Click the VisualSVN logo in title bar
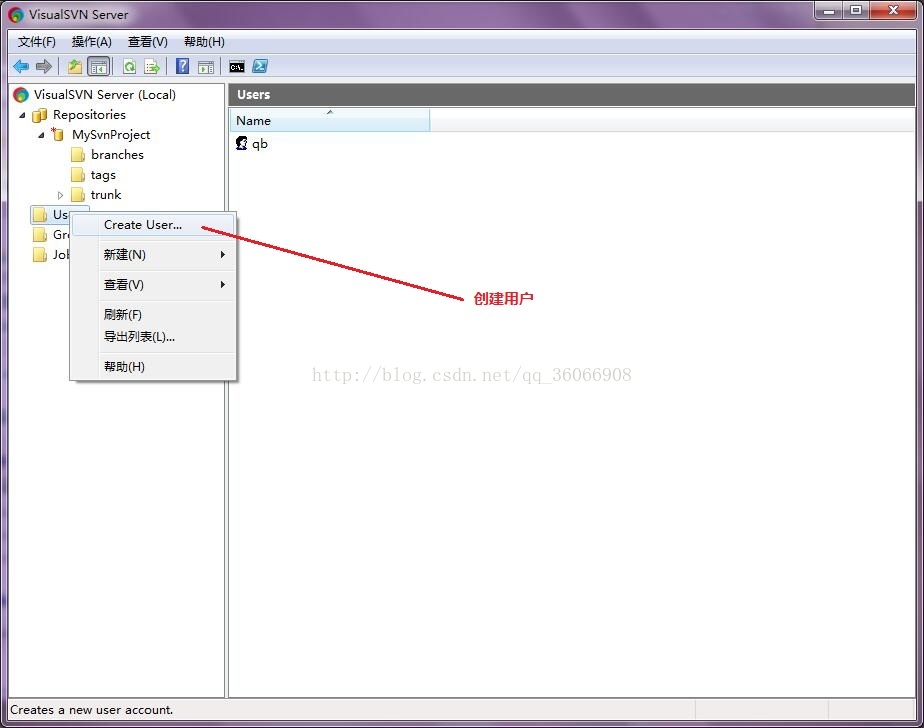Image resolution: width=924 pixels, height=728 pixels. (16, 15)
